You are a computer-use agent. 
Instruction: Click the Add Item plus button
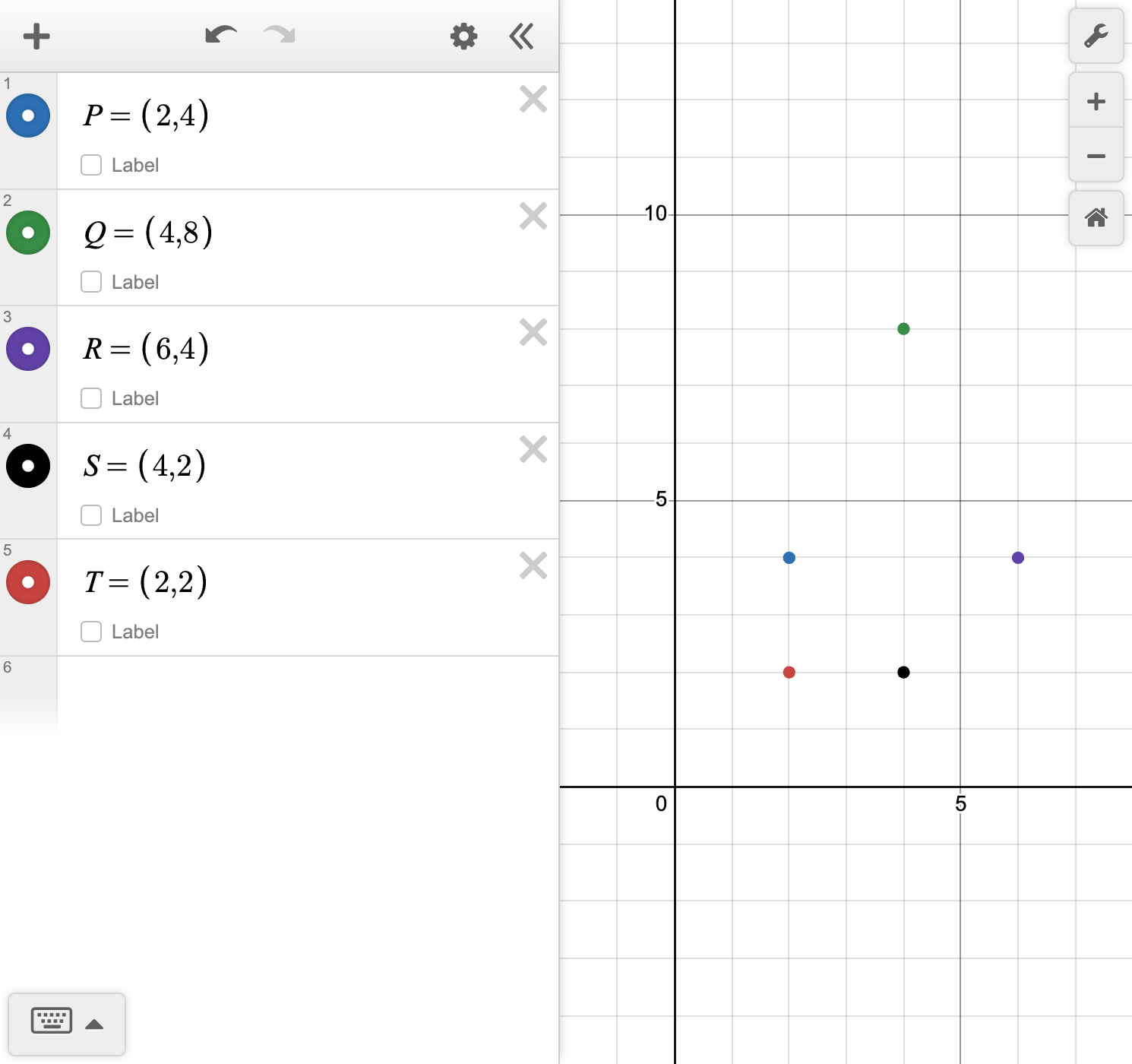click(x=36, y=36)
